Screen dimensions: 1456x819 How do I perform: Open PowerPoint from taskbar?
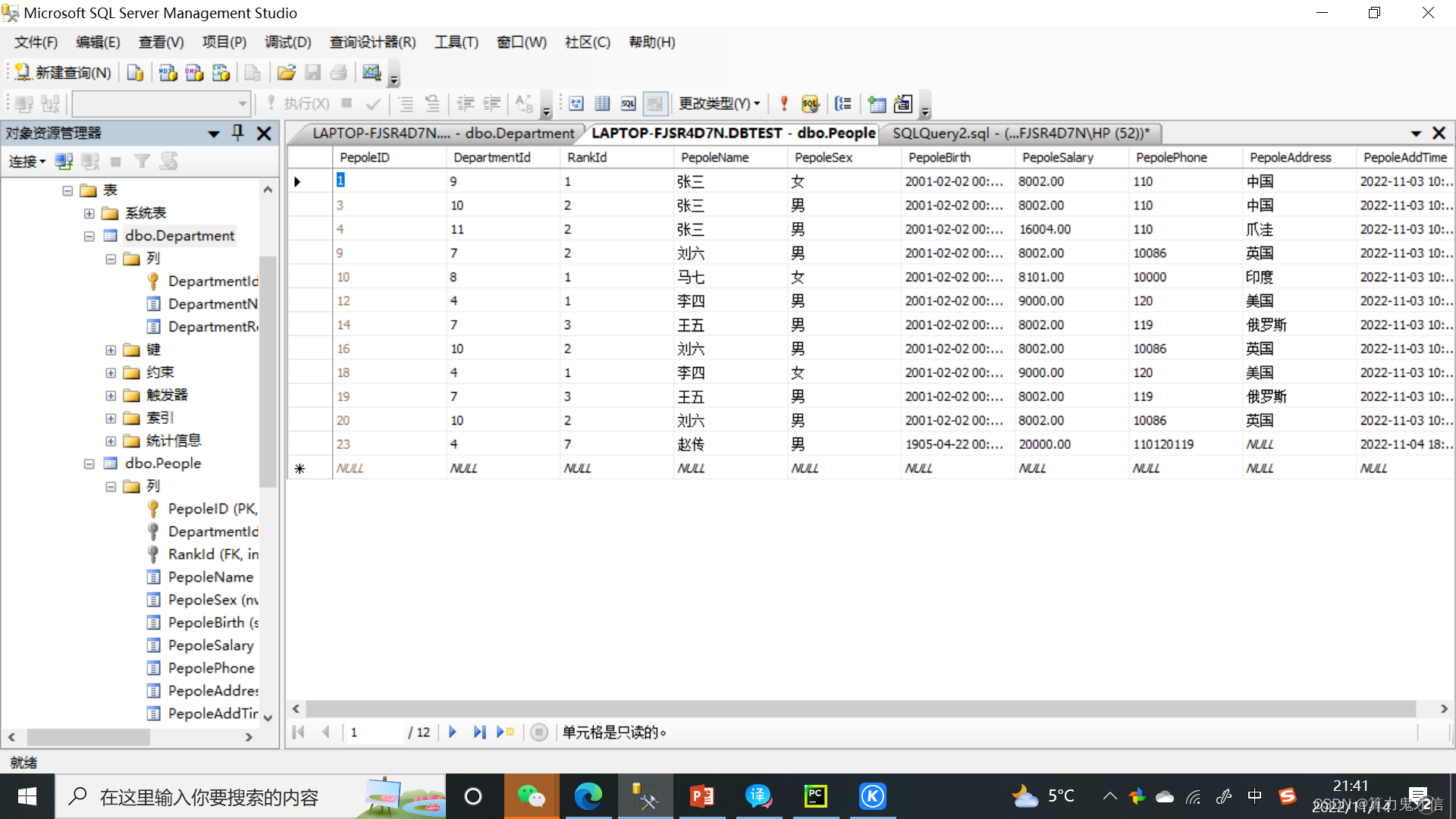coord(702,796)
